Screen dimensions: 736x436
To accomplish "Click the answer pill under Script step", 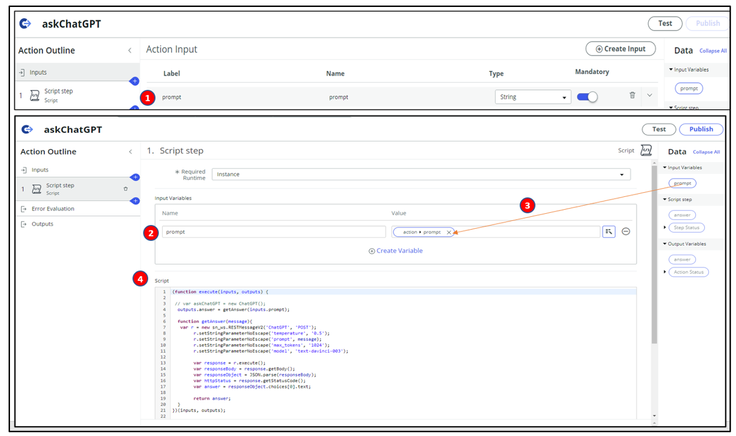I will click(x=682, y=215).
